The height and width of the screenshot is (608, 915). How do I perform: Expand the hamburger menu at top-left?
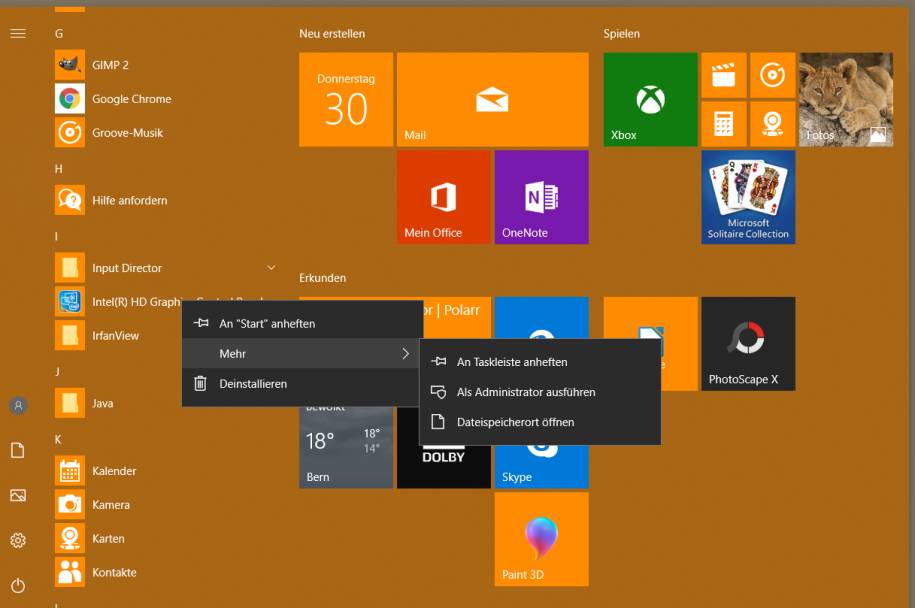click(x=18, y=34)
